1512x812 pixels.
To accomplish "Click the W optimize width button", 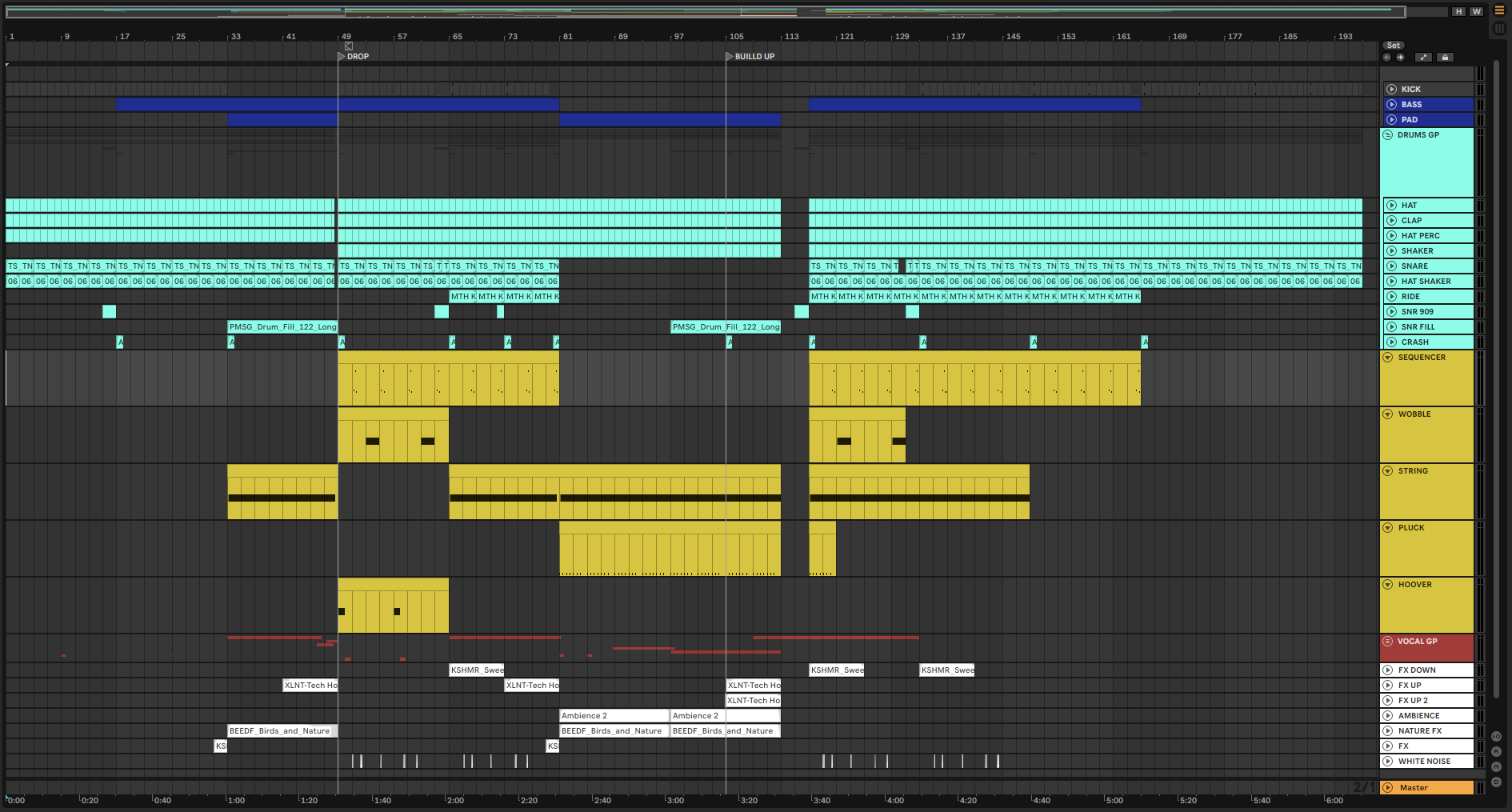I will click(1476, 12).
